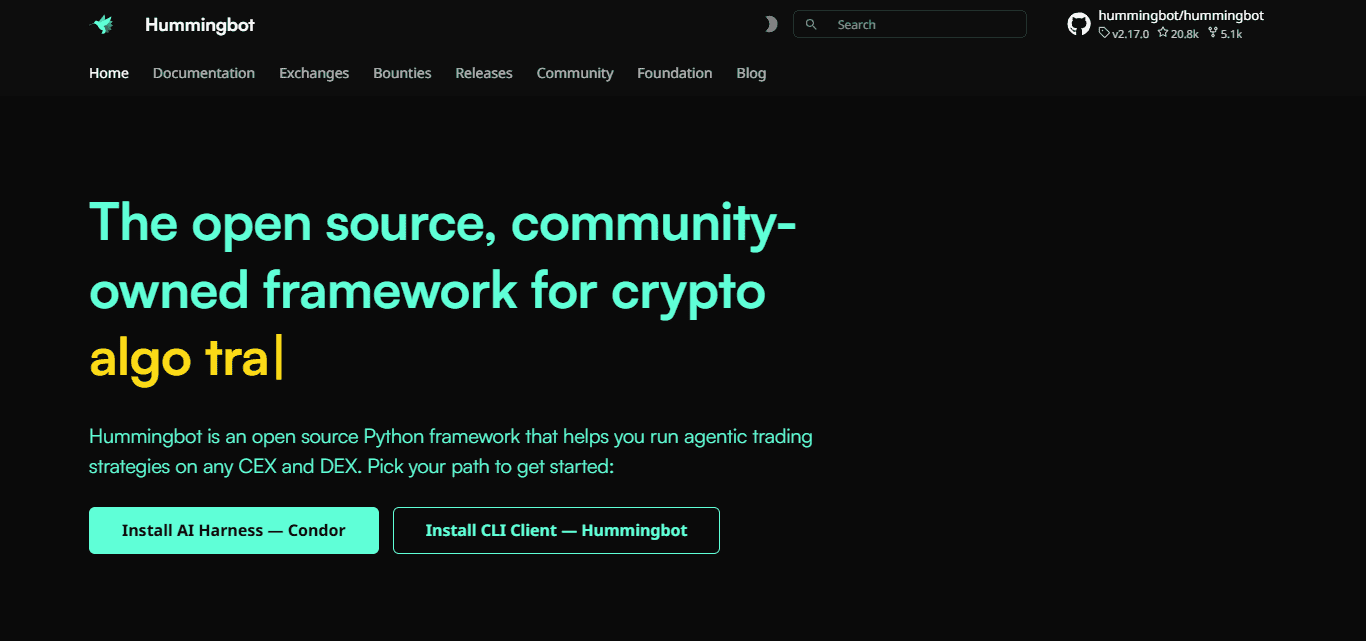Go to the Blog tab
Viewport: 1366px width, 641px height.
click(x=751, y=73)
